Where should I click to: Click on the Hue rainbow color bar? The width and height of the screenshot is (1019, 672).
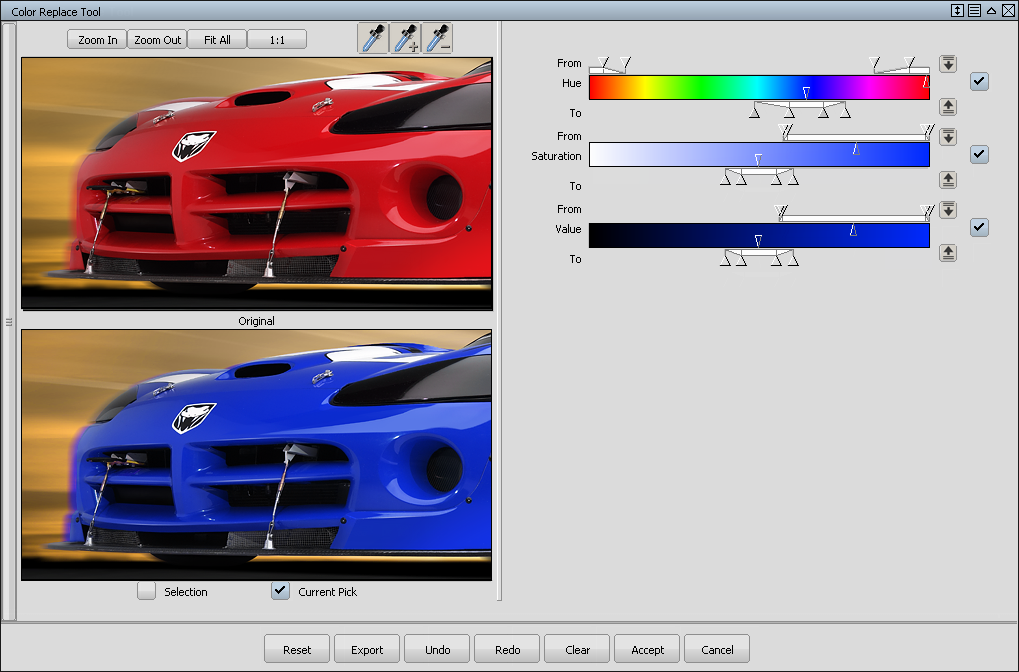click(700, 88)
